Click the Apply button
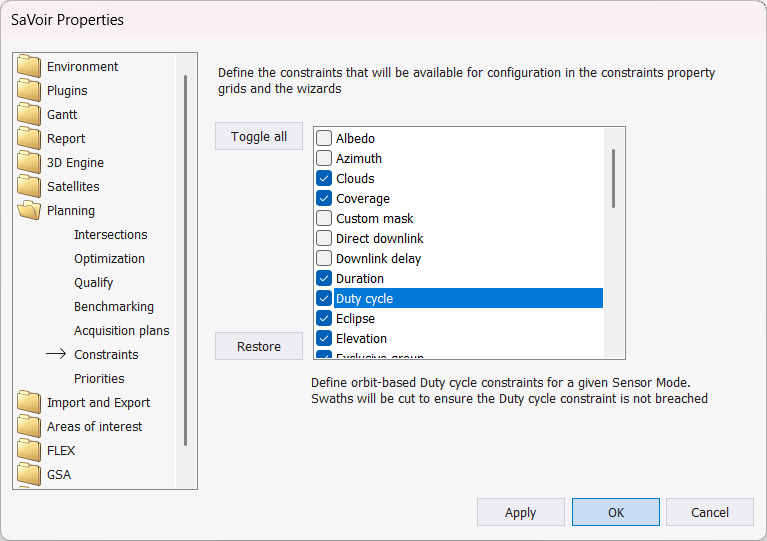 tap(520, 512)
